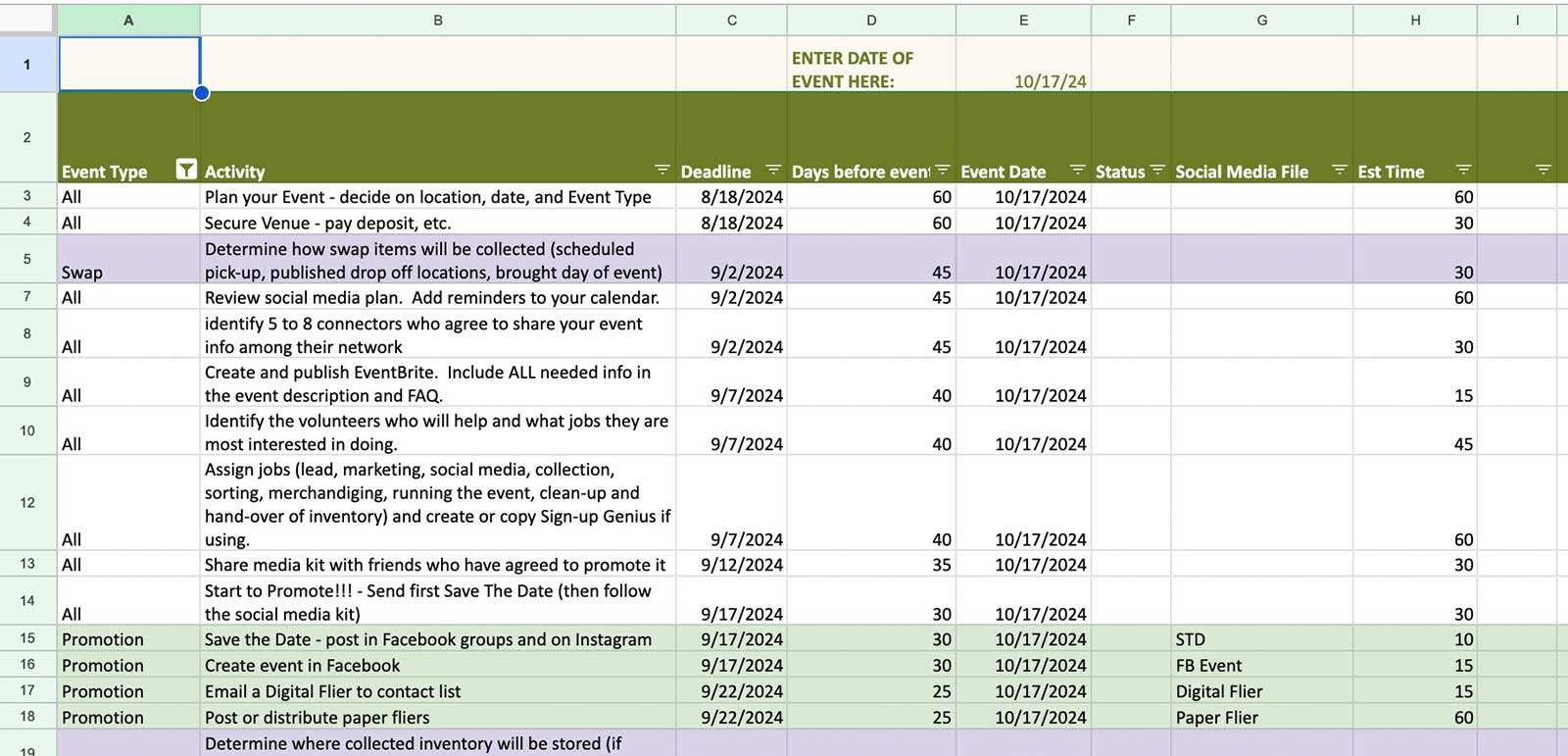The image size is (1568, 756).
Task: Select the Est Time header cell
Action: (1415, 137)
